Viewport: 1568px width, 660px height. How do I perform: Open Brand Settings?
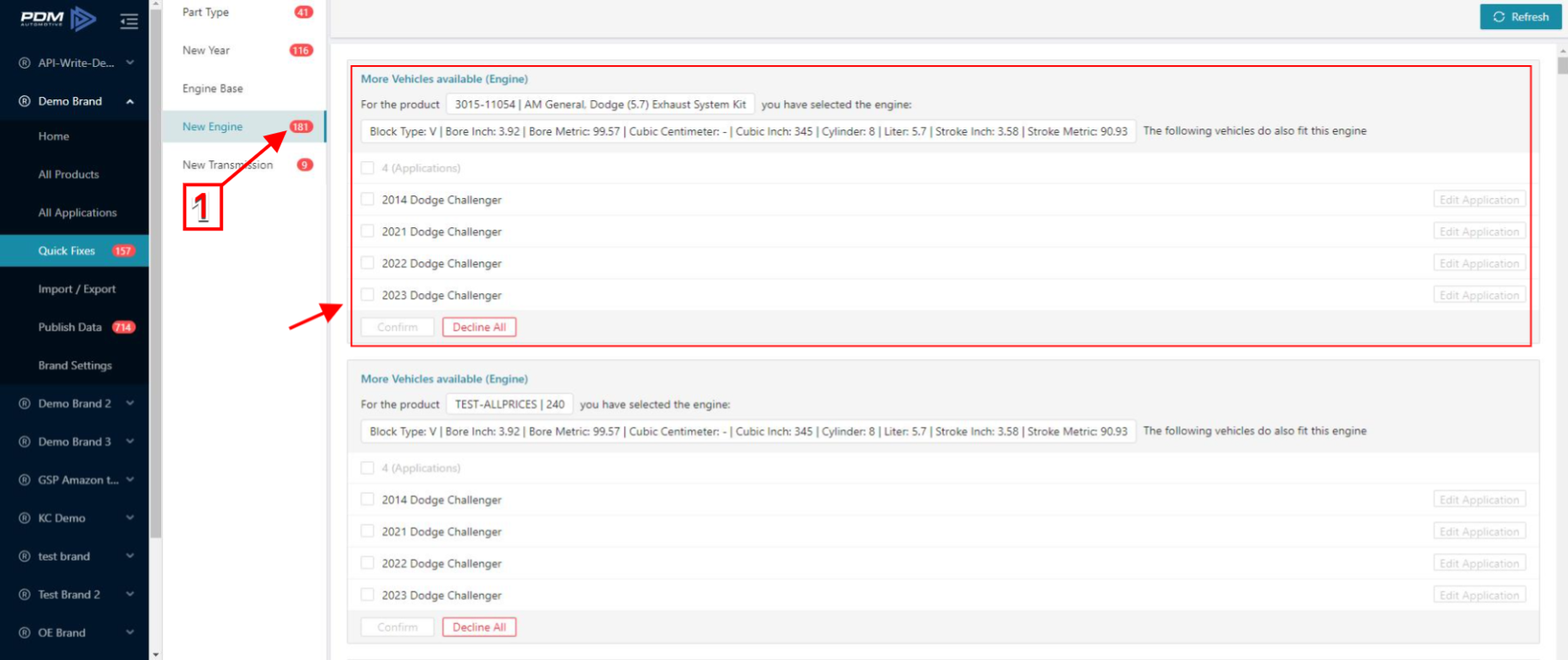tap(75, 366)
